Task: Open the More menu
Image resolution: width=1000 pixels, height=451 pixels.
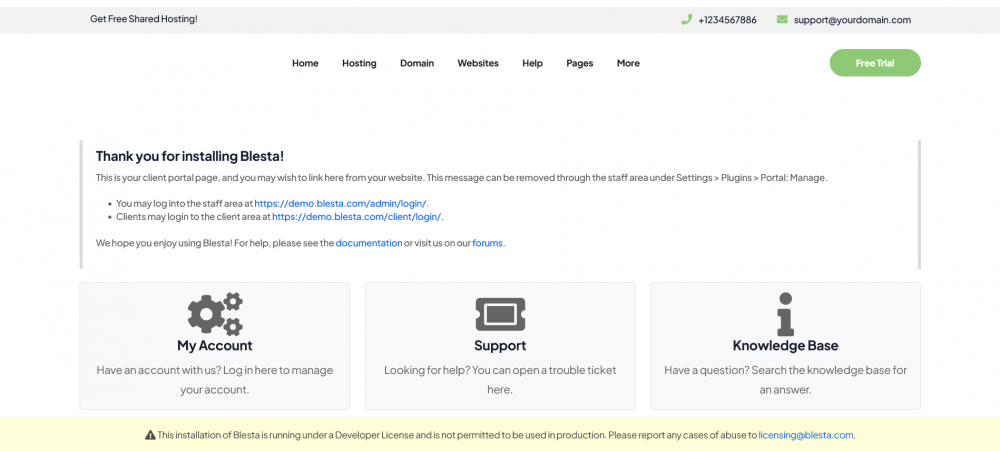Action: [x=628, y=63]
